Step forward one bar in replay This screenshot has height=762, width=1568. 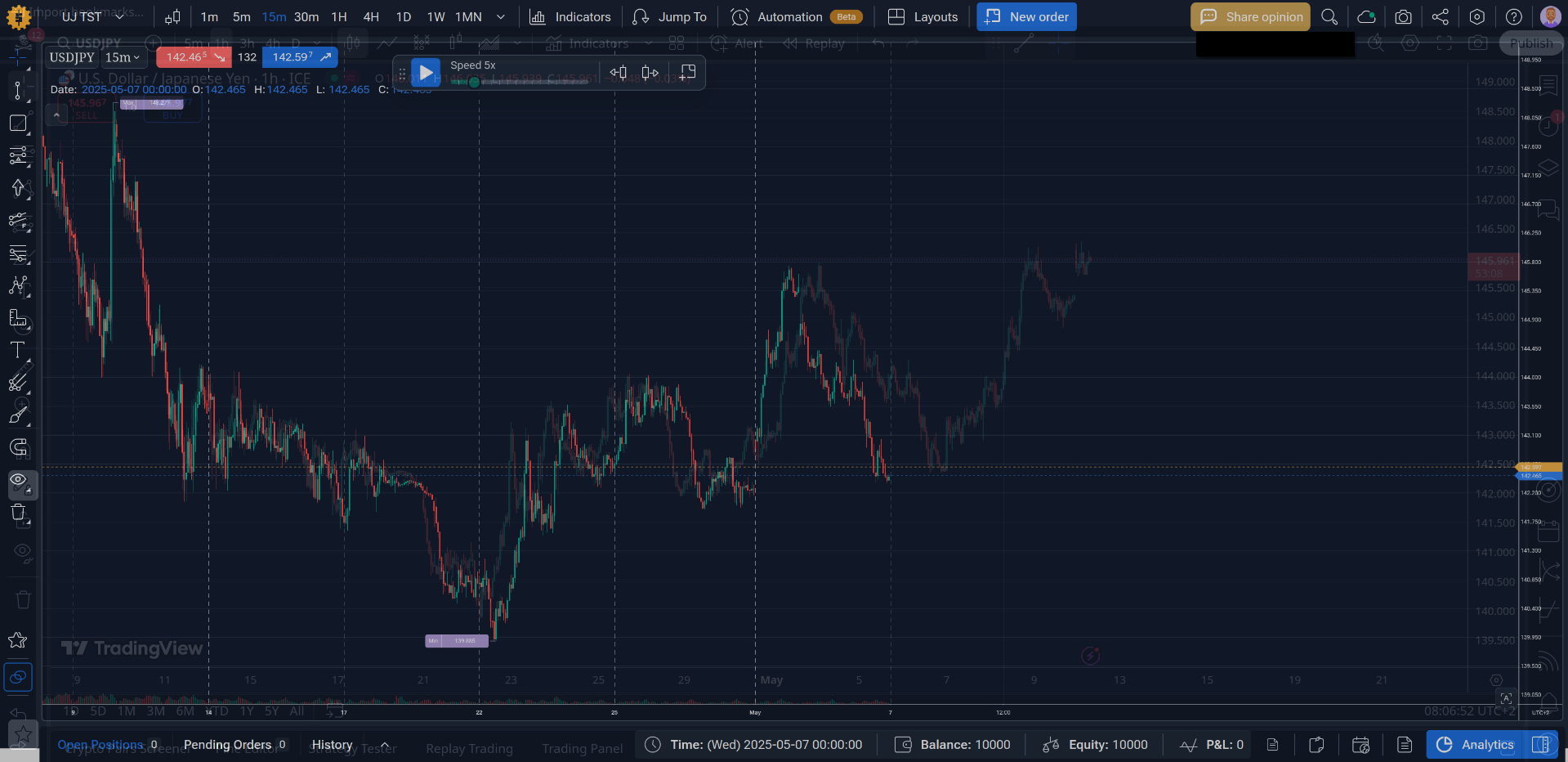click(x=650, y=73)
